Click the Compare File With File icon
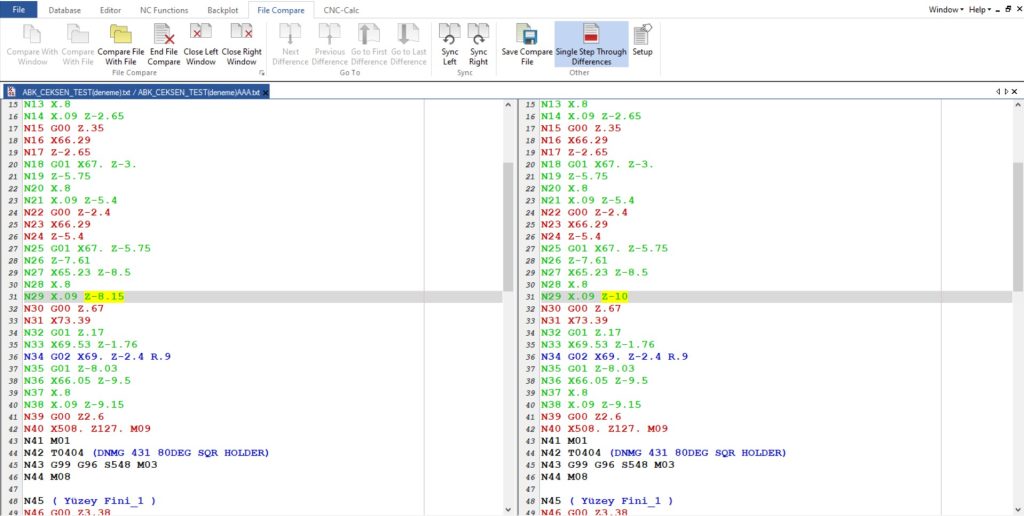Screen dimensions: 1024x516 pos(120,43)
